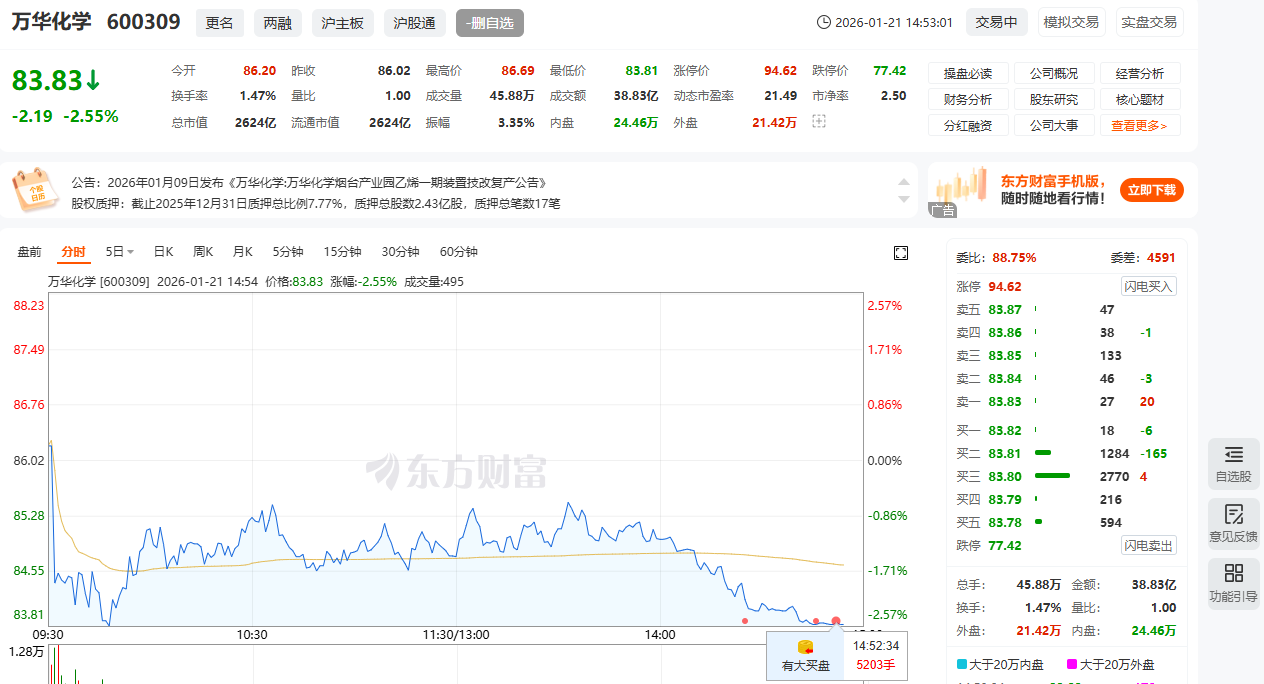Click the 买三 83.80 green volume bar
Image resolution: width=1264 pixels, height=684 pixels.
point(1052,476)
